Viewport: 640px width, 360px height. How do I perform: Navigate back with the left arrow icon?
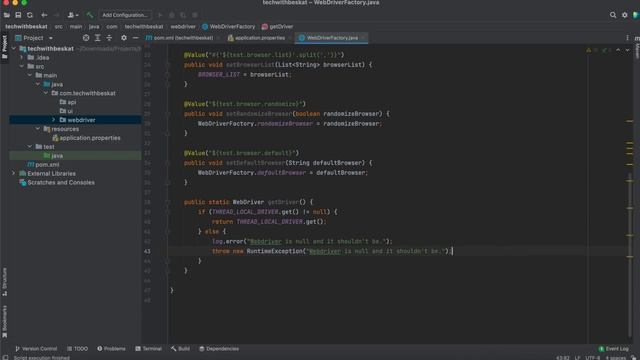pyautogui.click(x=44, y=15)
